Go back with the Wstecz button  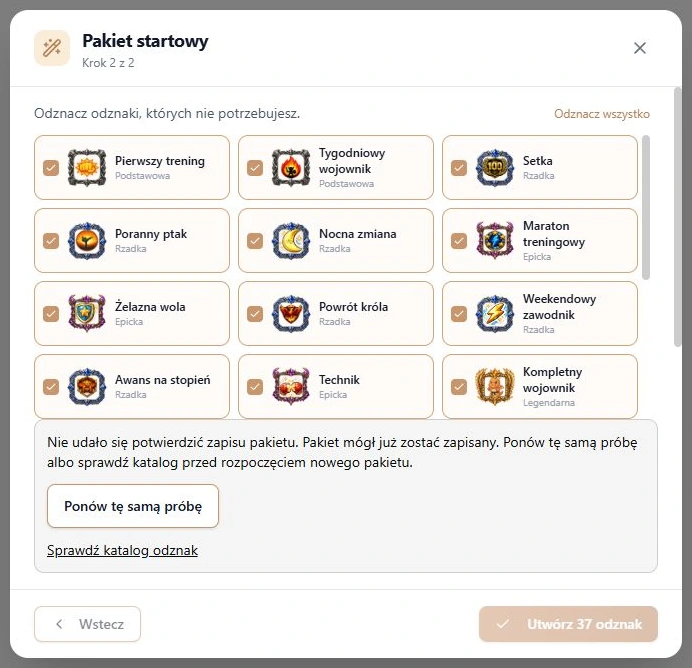tap(87, 624)
